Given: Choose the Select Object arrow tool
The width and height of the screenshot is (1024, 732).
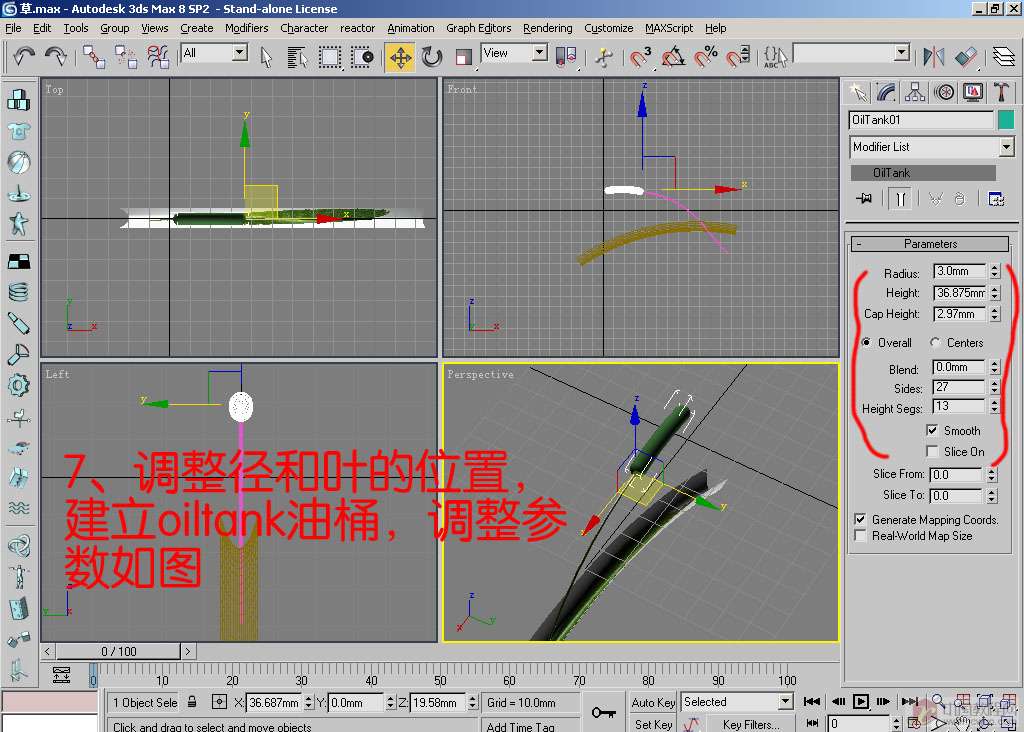Looking at the screenshot, I should point(266,57).
